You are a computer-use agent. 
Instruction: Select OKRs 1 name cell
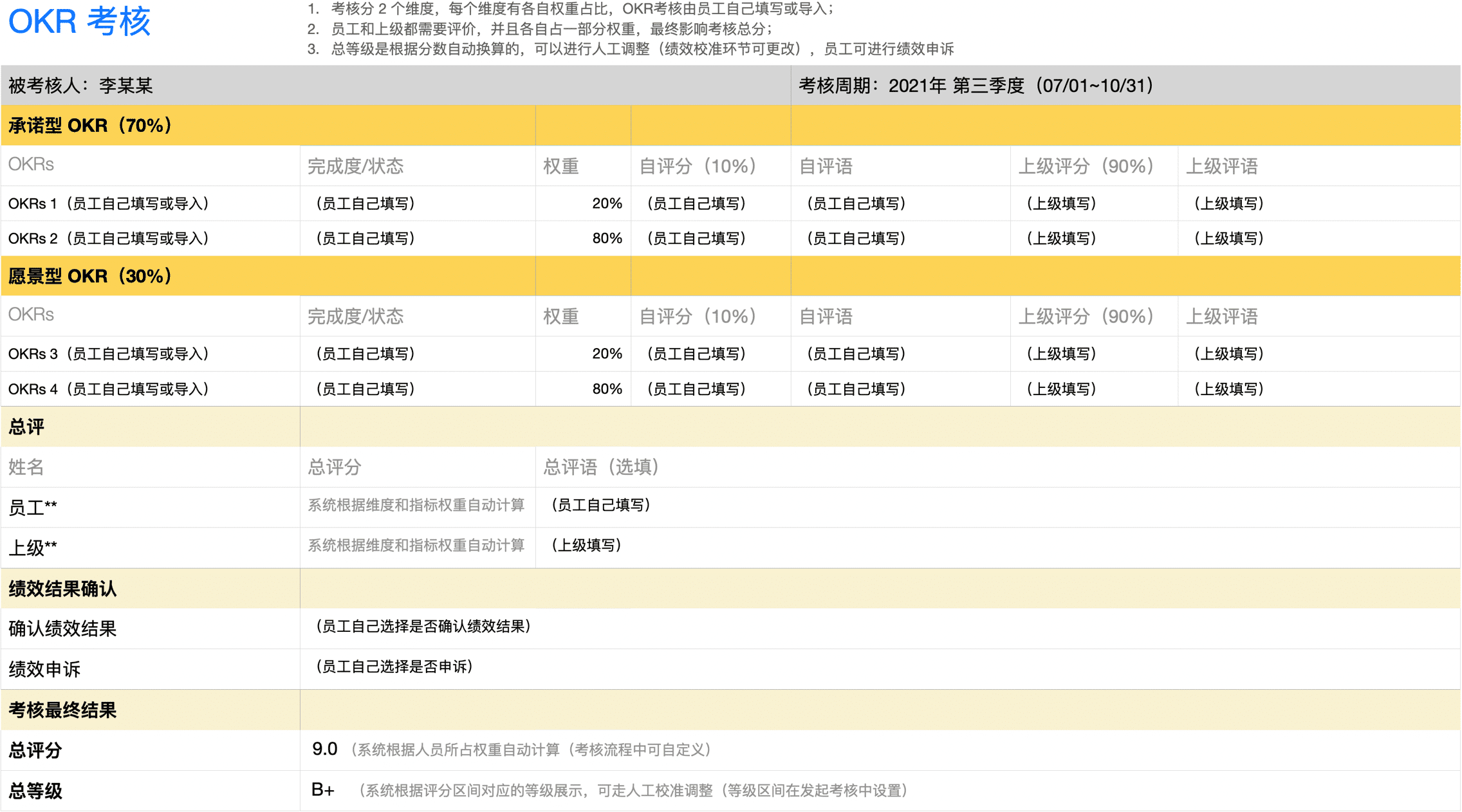[x=151, y=204]
